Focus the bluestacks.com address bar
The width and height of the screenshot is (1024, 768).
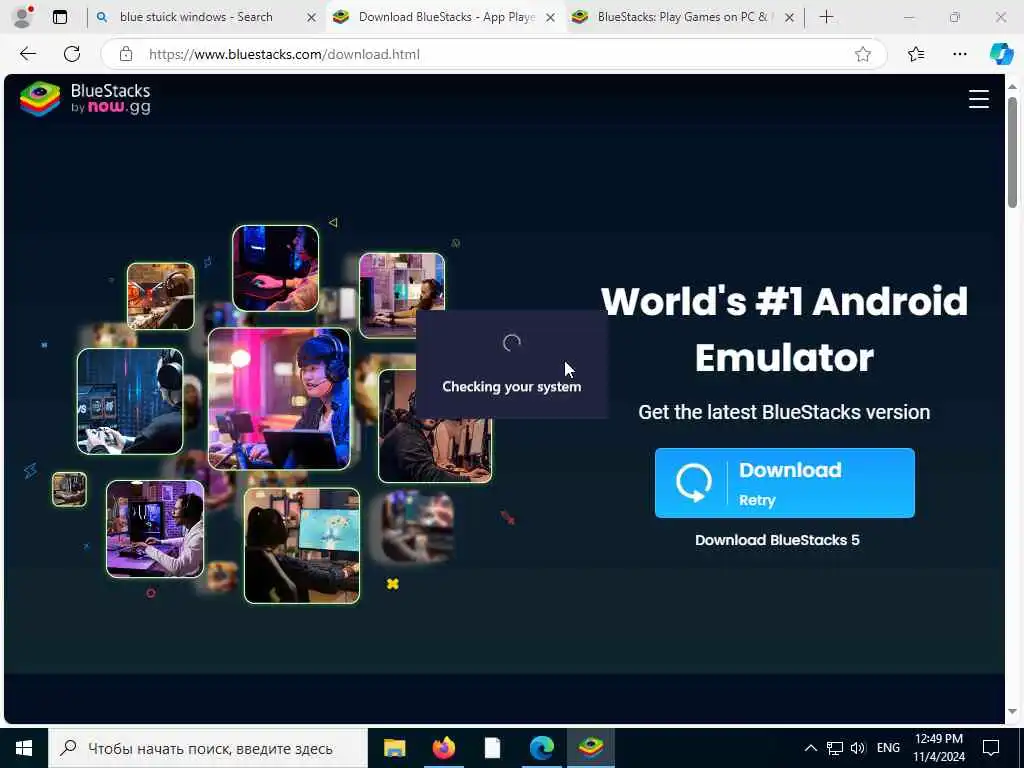point(493,54)
